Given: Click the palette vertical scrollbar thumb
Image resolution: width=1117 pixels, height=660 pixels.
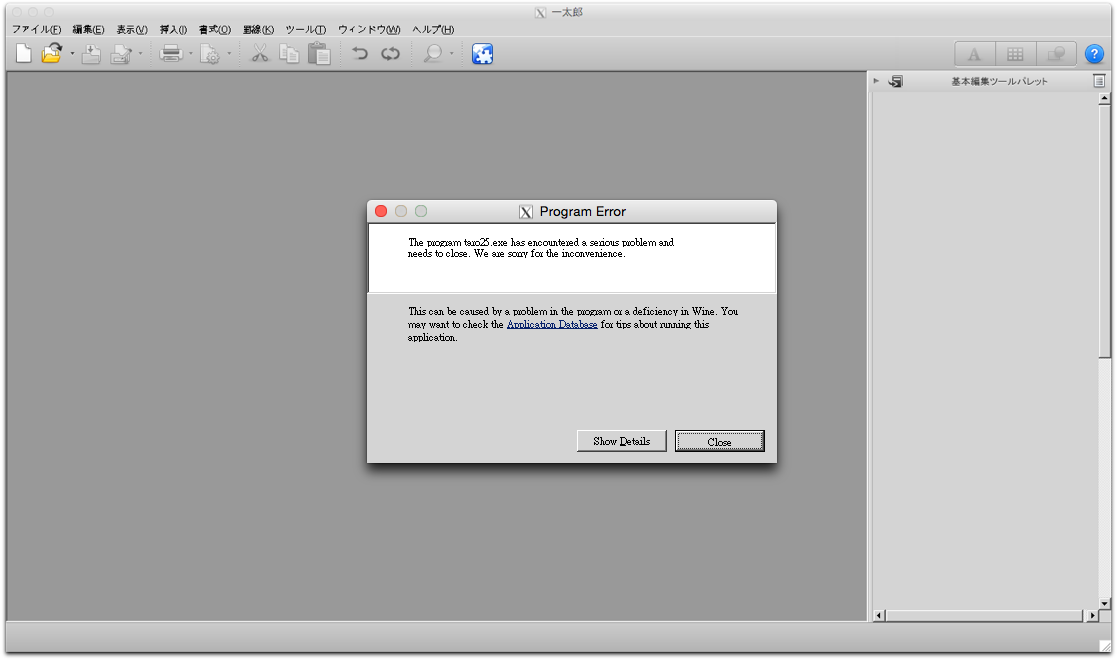Looking at the screenshot, I should [1104, 232].
